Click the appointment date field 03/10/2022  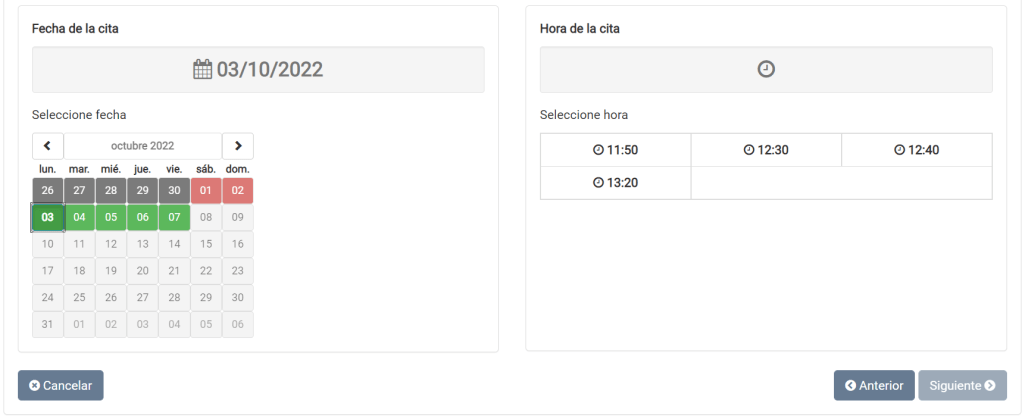pos(258,70)
